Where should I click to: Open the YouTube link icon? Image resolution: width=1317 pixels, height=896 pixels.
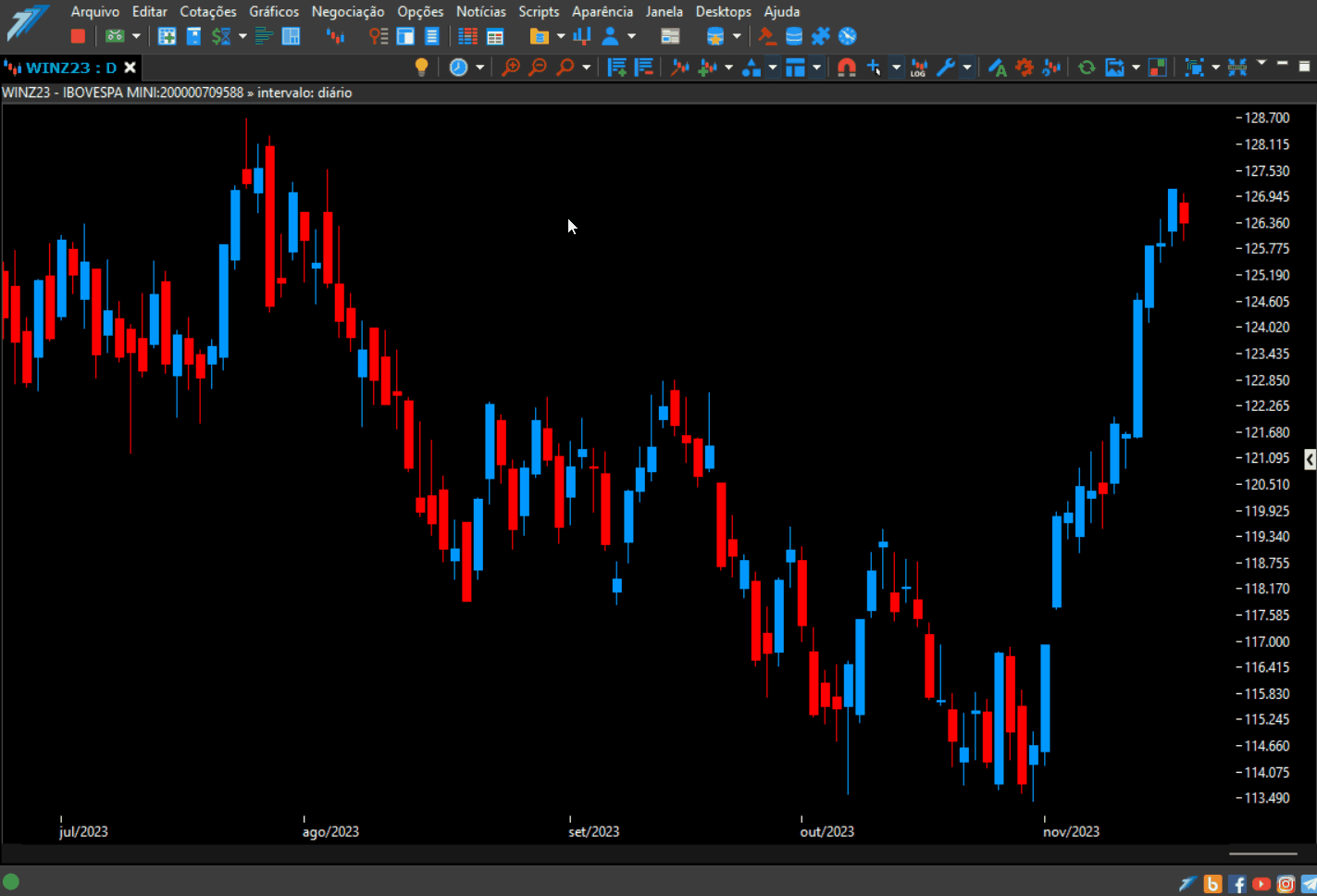click(1261, 884)
